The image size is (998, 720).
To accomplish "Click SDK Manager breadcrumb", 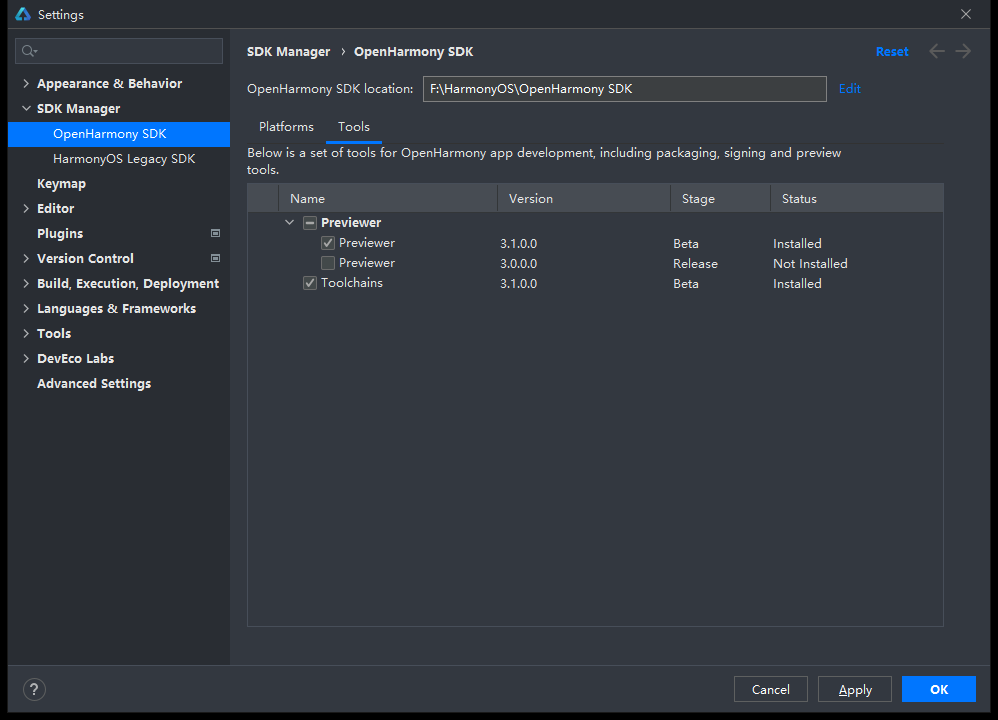I will point(288,52).
